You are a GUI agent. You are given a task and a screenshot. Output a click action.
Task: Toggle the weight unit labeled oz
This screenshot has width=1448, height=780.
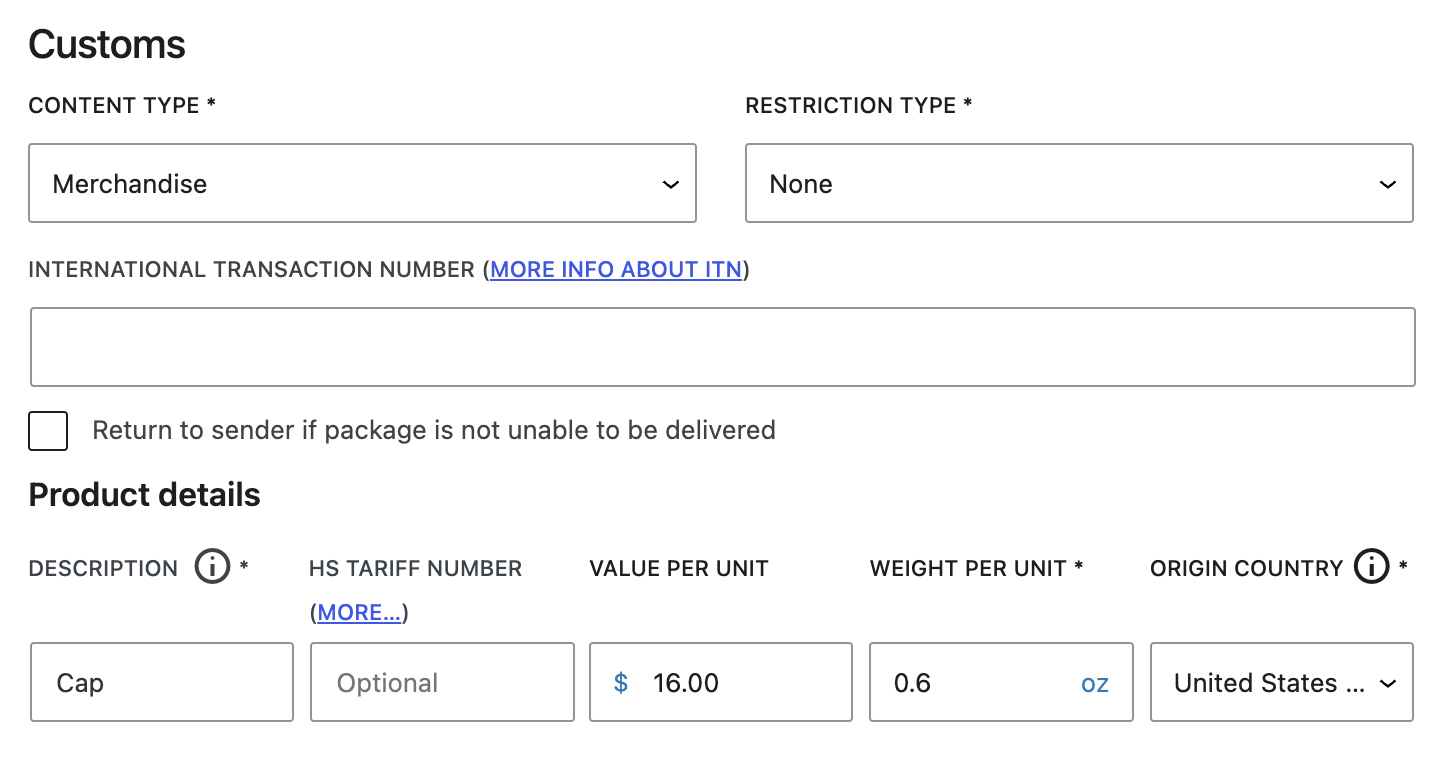[x=1095, y=682]
